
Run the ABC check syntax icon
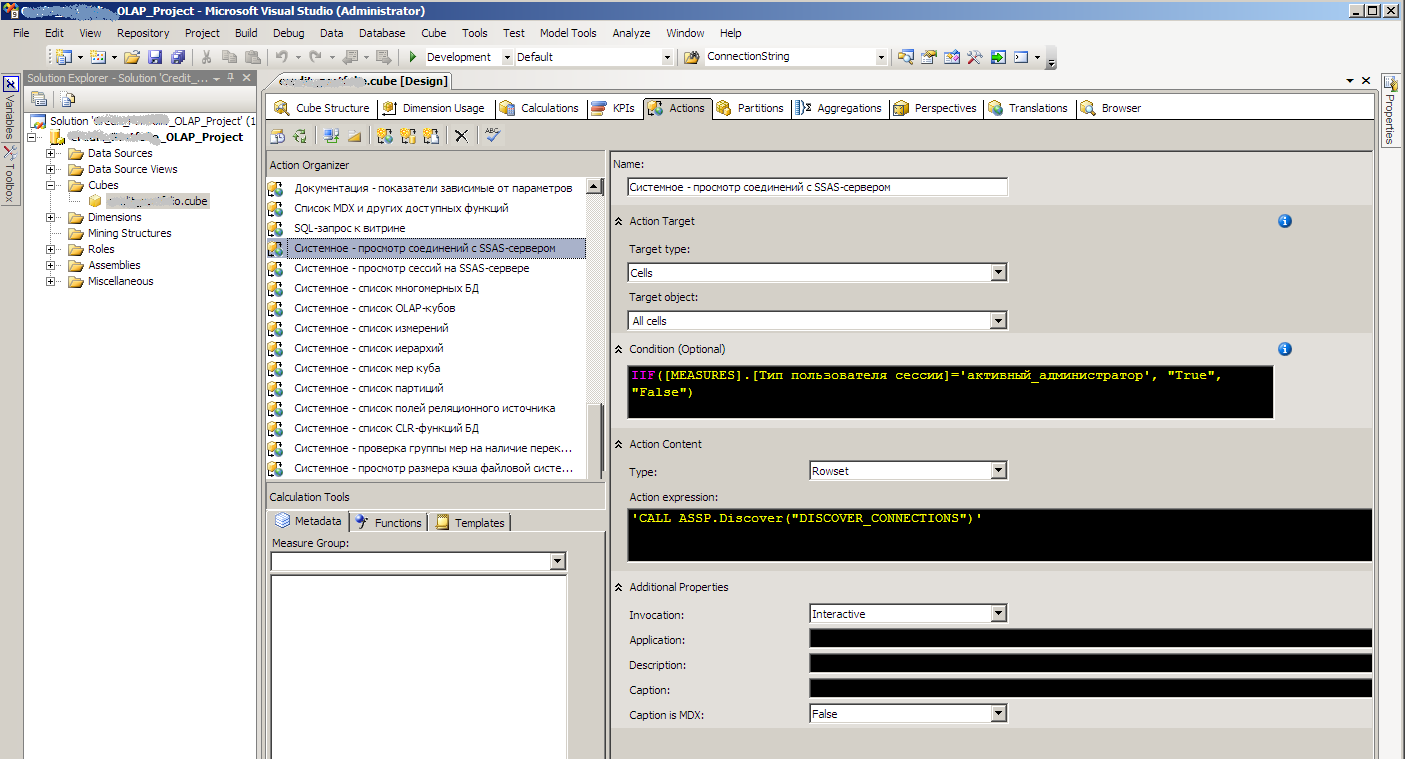pyautogui.click(x=492, y=136)
